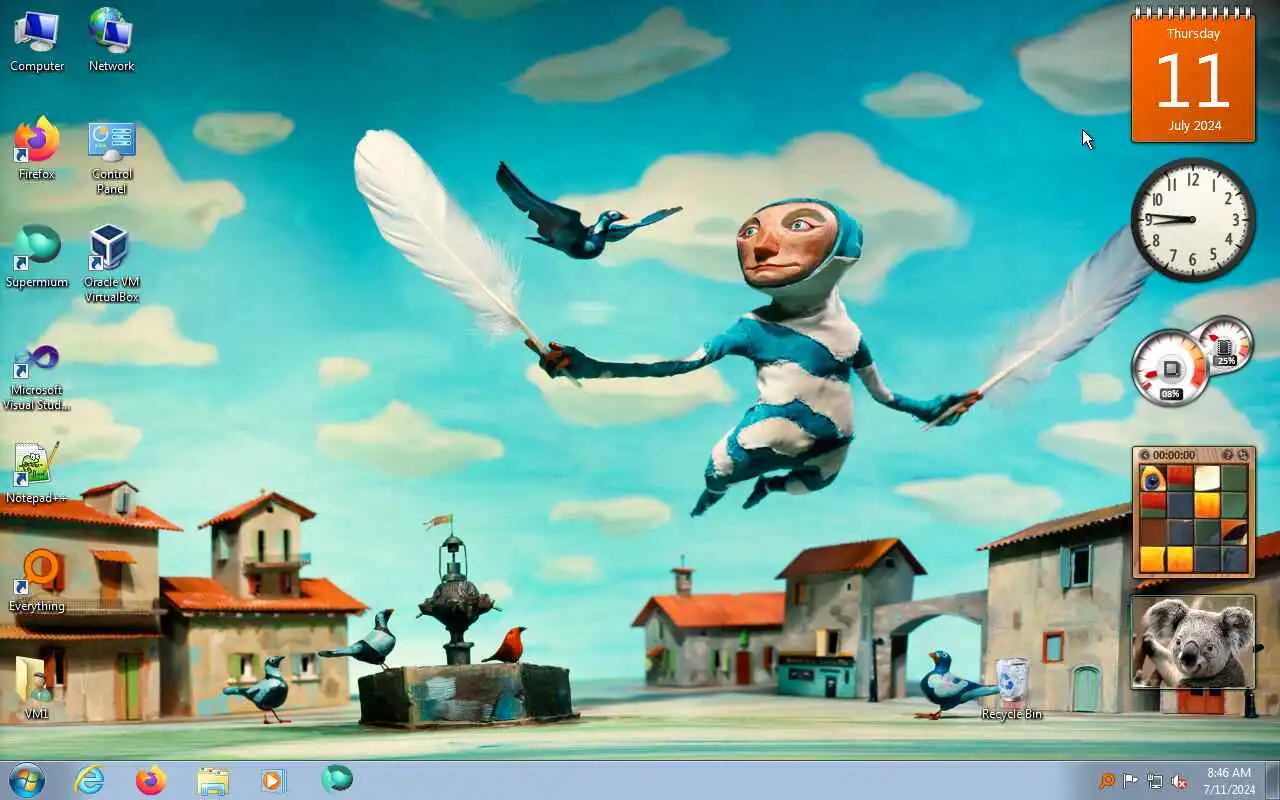The width and height of the screenshot is (1280, 800).
Task: Click the puzzle timer reading 00:00:00
Action: (x=1174, y=455)
